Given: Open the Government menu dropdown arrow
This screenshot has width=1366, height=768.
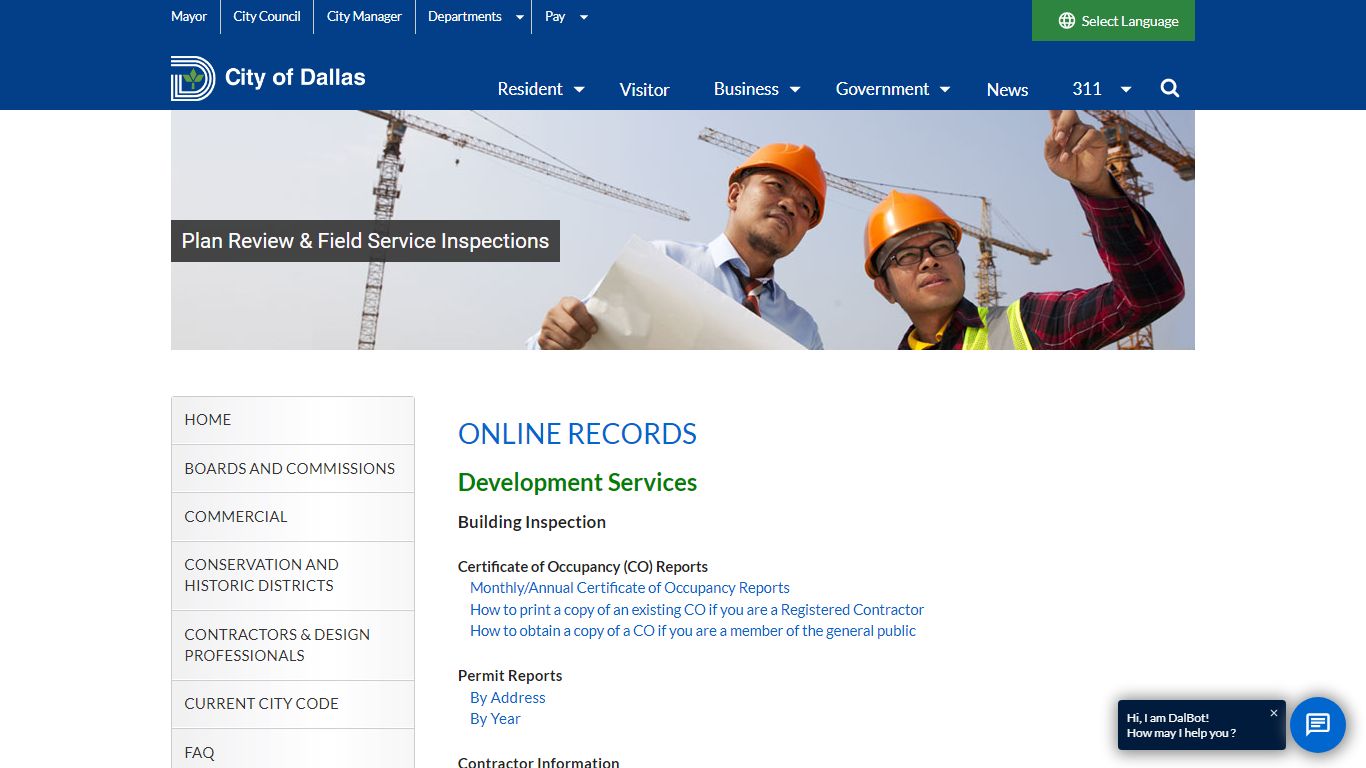Looking at the screenshot, I should pos(946,90).
